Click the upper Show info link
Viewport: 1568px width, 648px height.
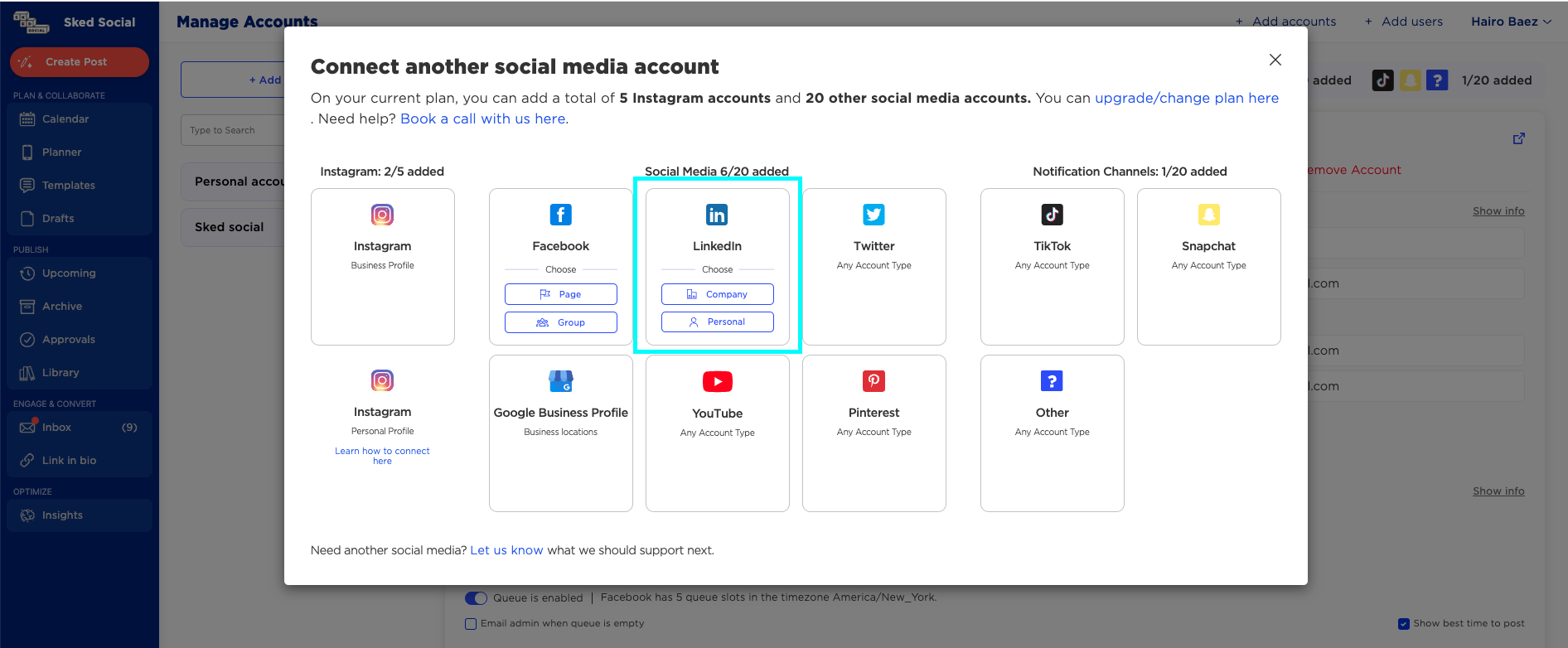pyautogui.click(x=1498, y=211)
